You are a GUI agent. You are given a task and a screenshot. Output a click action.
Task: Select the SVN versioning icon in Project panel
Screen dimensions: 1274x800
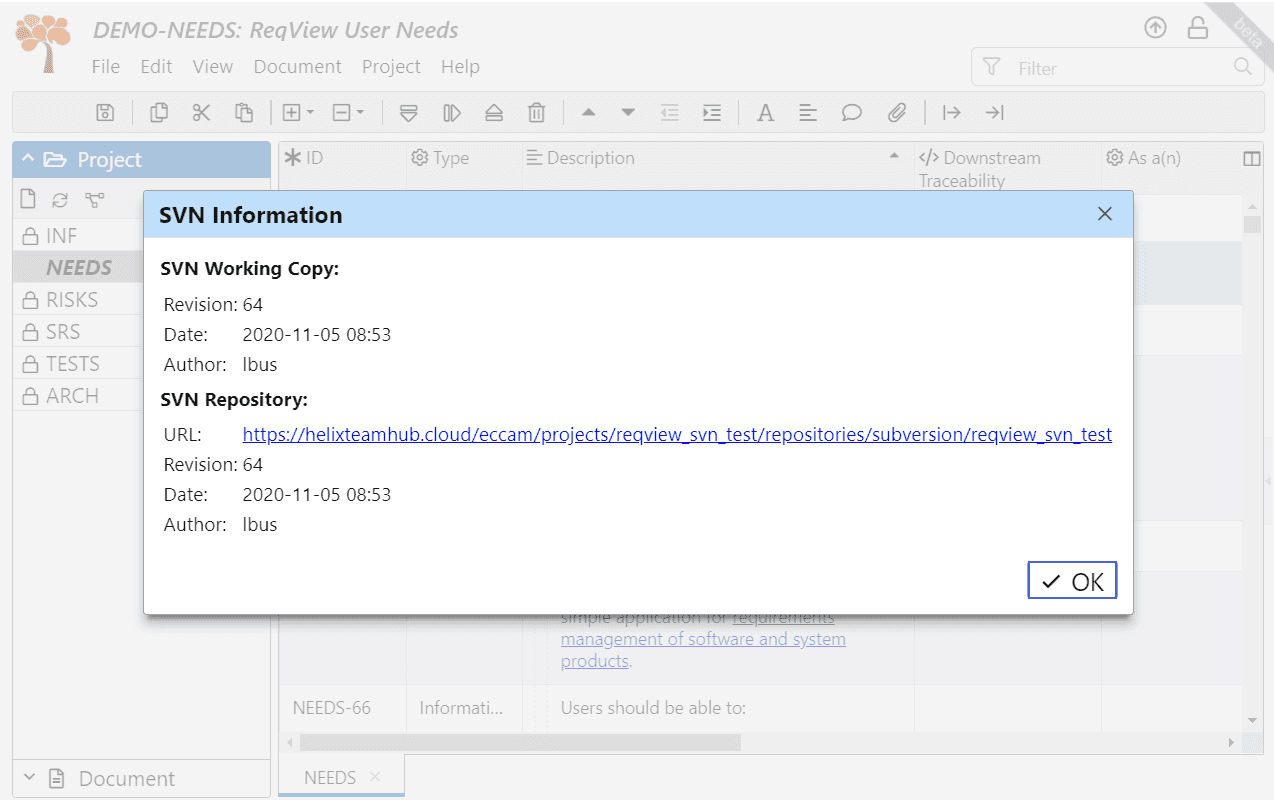pos(94,198)
